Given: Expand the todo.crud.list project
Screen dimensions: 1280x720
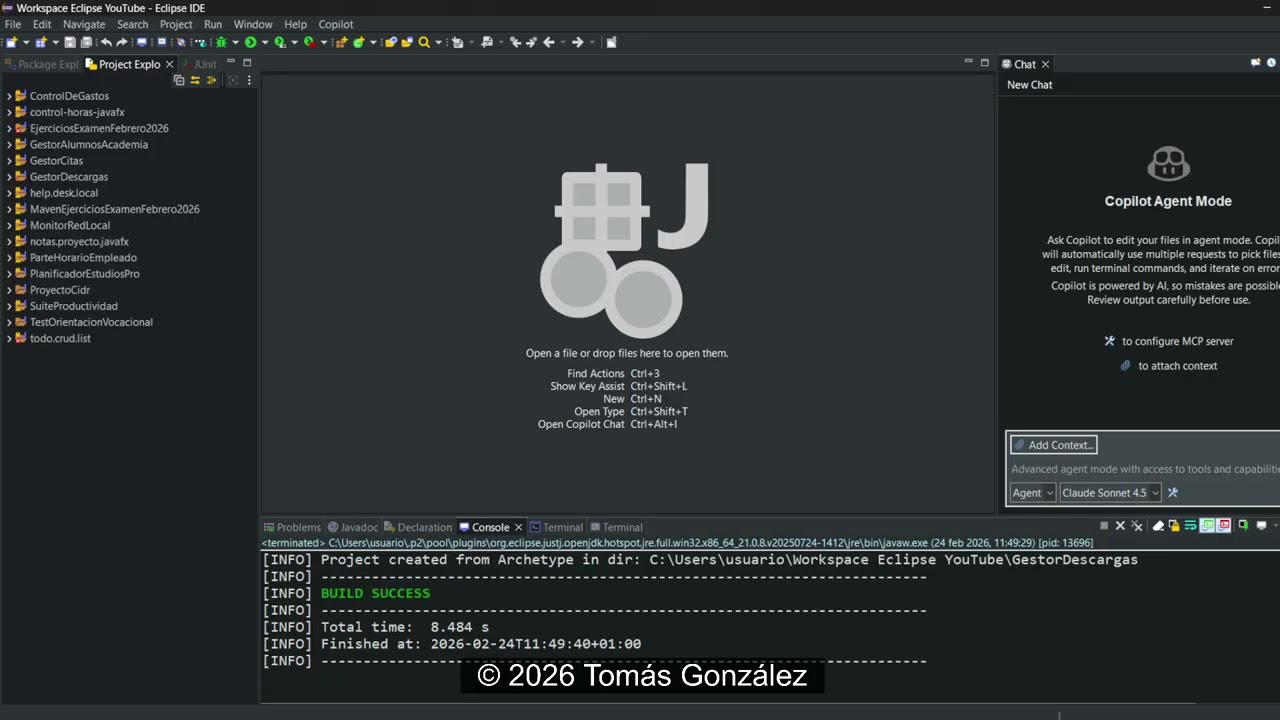Looking at the screenshot, I should coord(9,338).
